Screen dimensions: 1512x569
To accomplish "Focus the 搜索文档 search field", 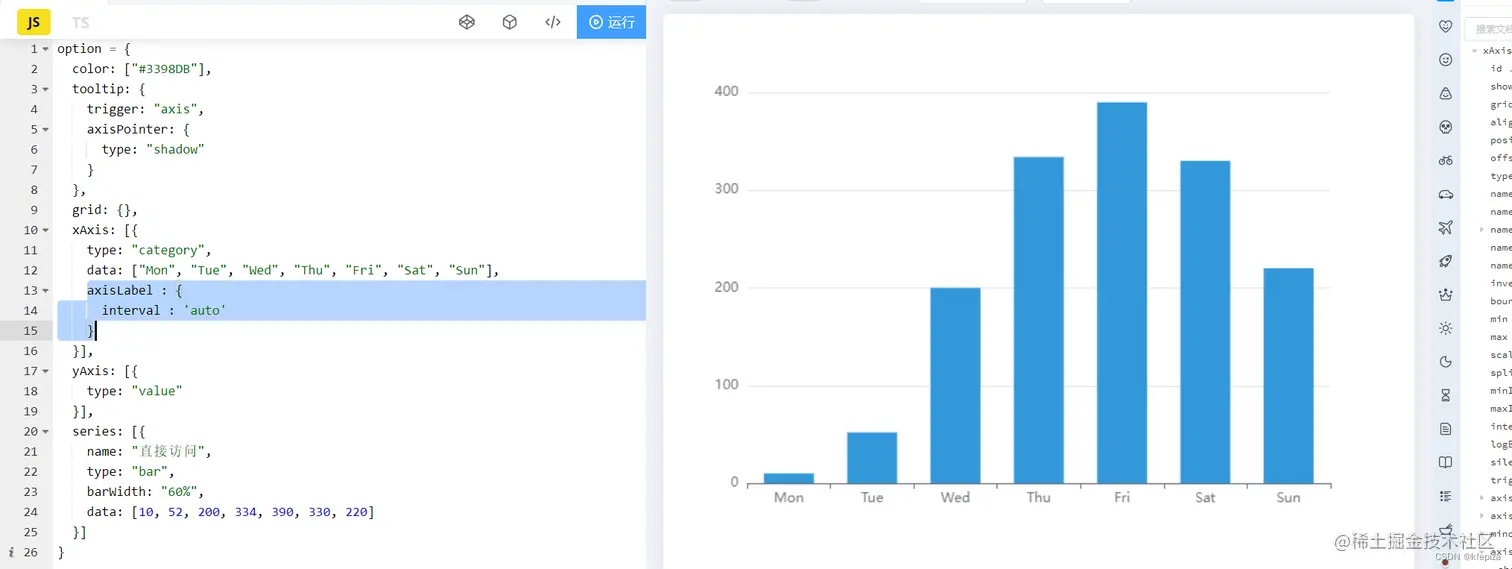I will pyautogui.click(x=1489, y=29).
